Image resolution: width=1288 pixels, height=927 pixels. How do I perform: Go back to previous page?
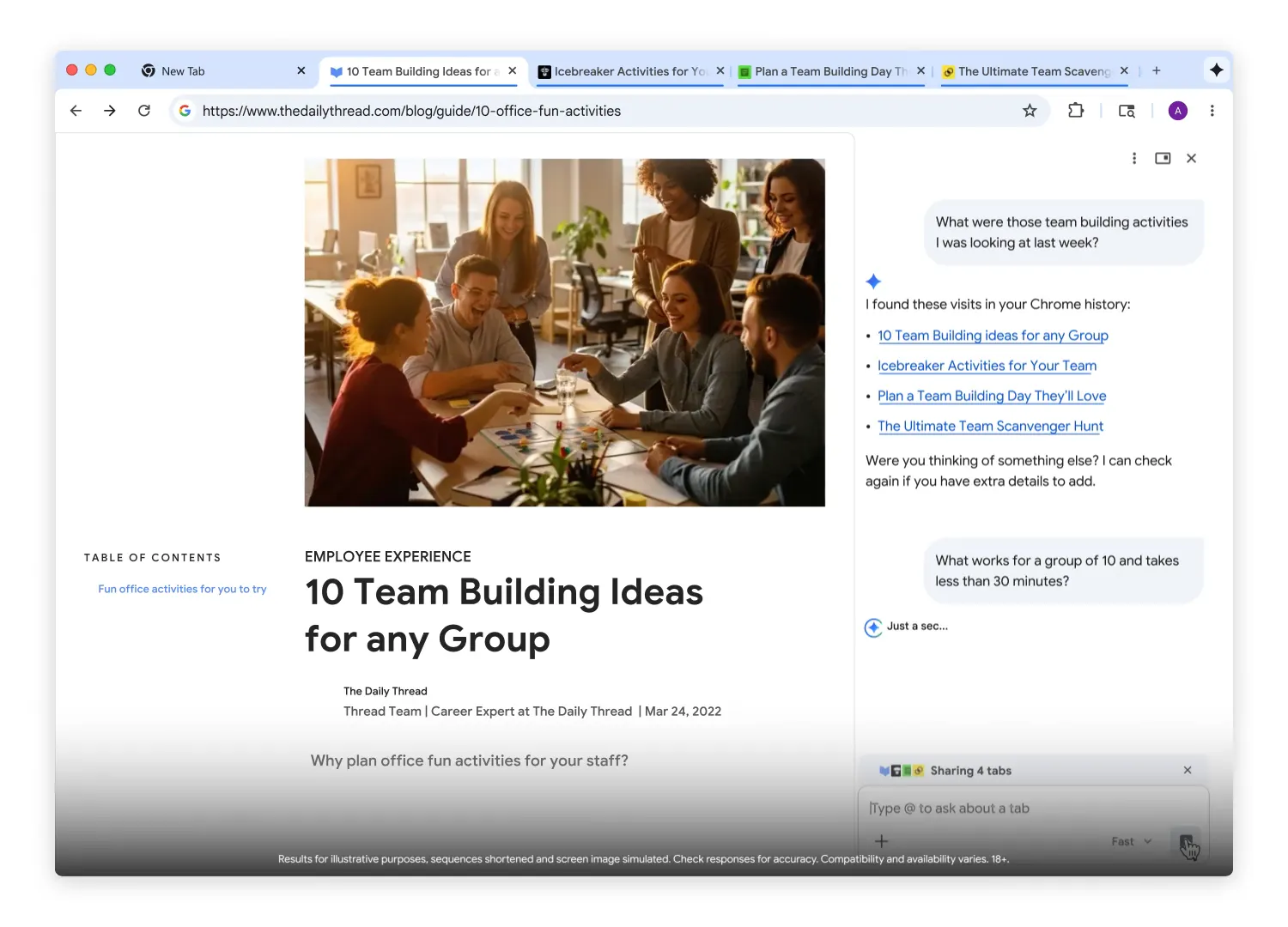coord(76,111)
